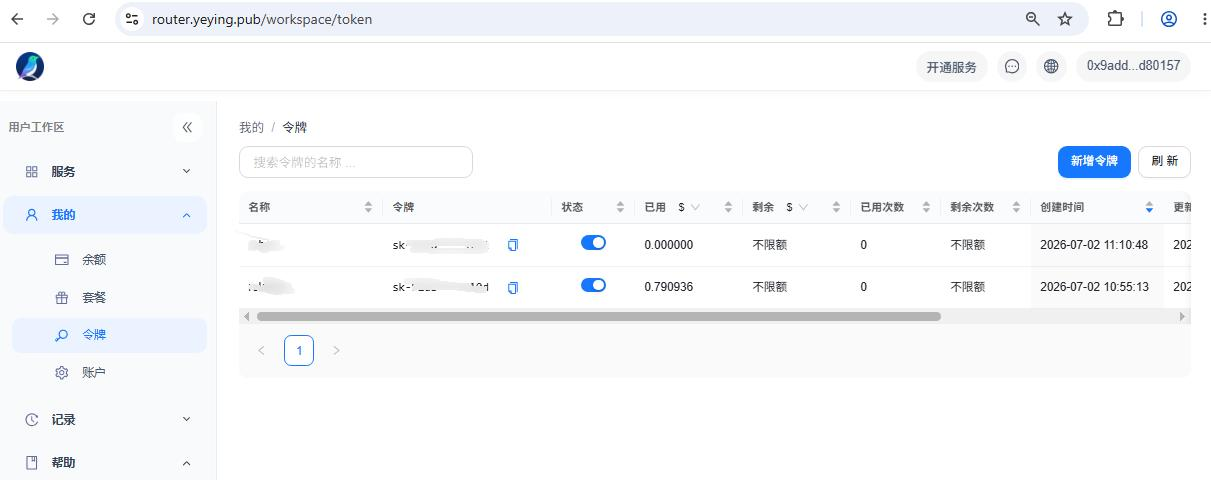
Task: Click the hummingbird logo icon
Action: tap(30, 66)
